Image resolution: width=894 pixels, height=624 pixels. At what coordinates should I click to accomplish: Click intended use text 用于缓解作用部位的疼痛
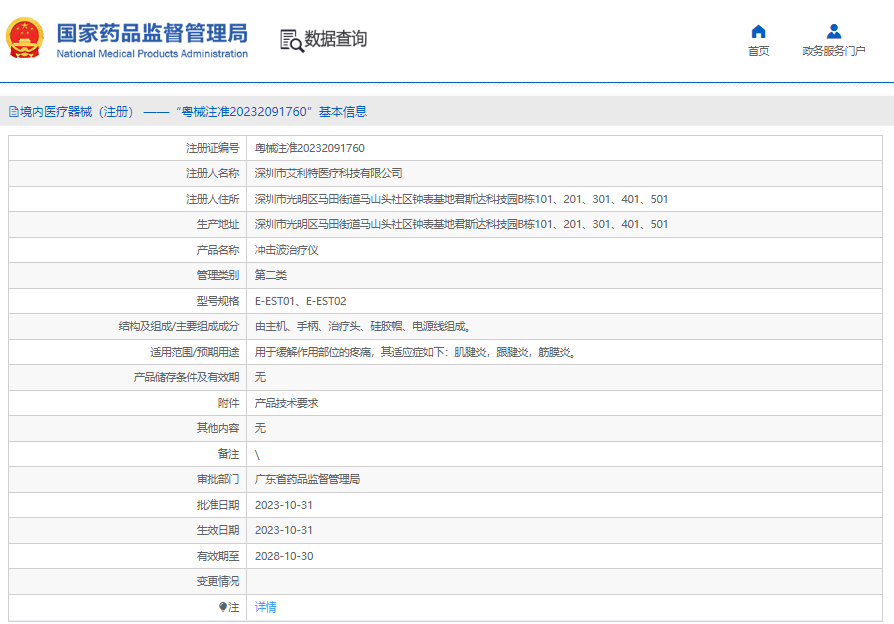click(x=312, y=352)
